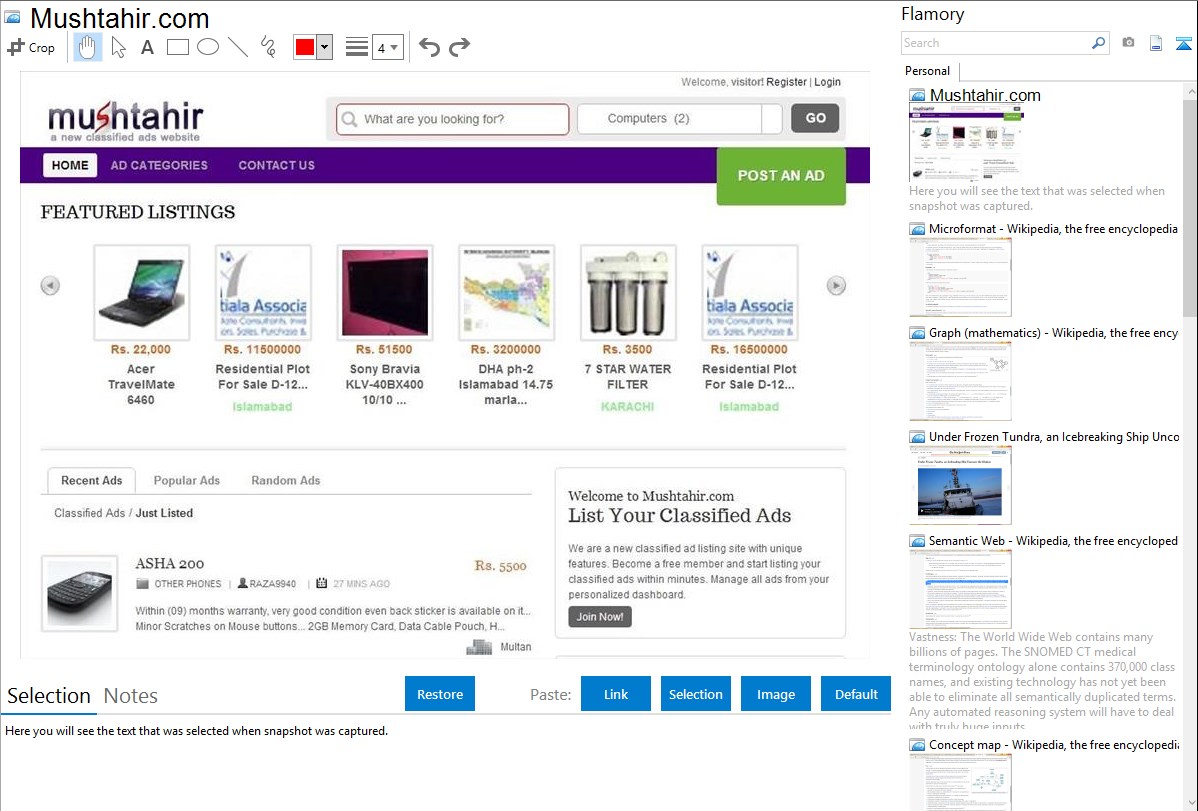Pick the rectangle shape tool
Screen dimensions: 1198x811
tap(178, 47)
